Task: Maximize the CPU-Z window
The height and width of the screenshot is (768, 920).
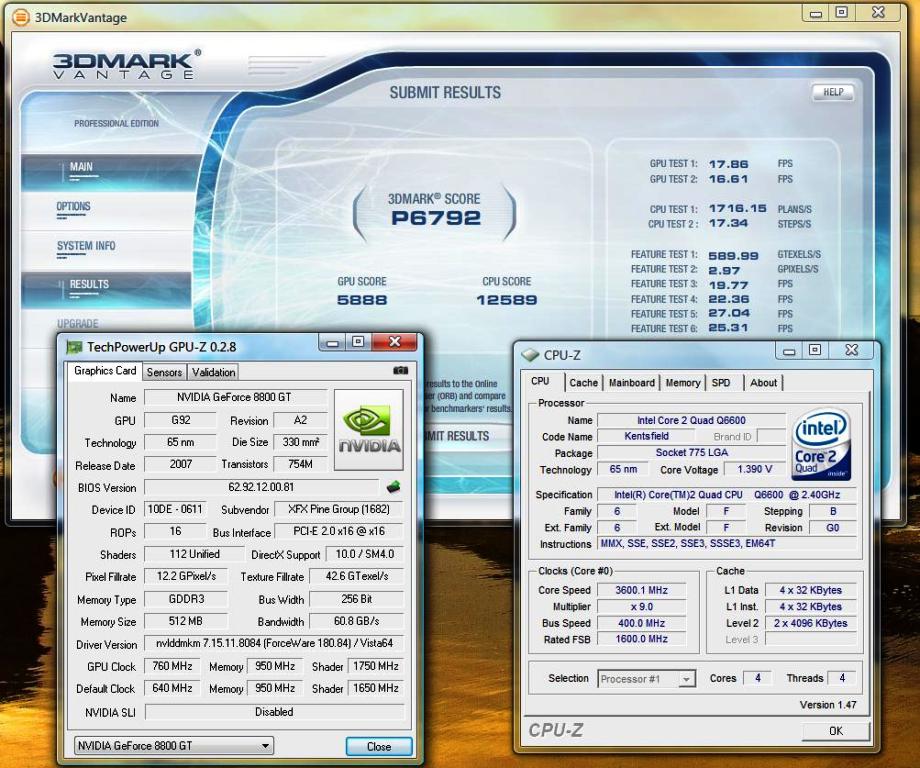Action: 815,351
